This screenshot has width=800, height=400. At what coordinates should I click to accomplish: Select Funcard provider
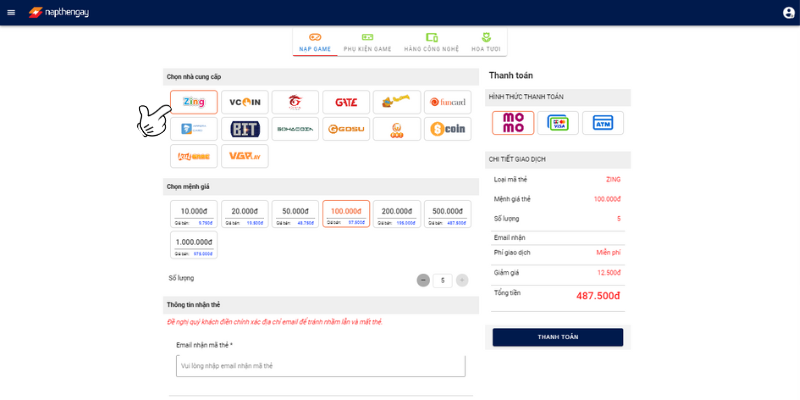tap(447, 102)
